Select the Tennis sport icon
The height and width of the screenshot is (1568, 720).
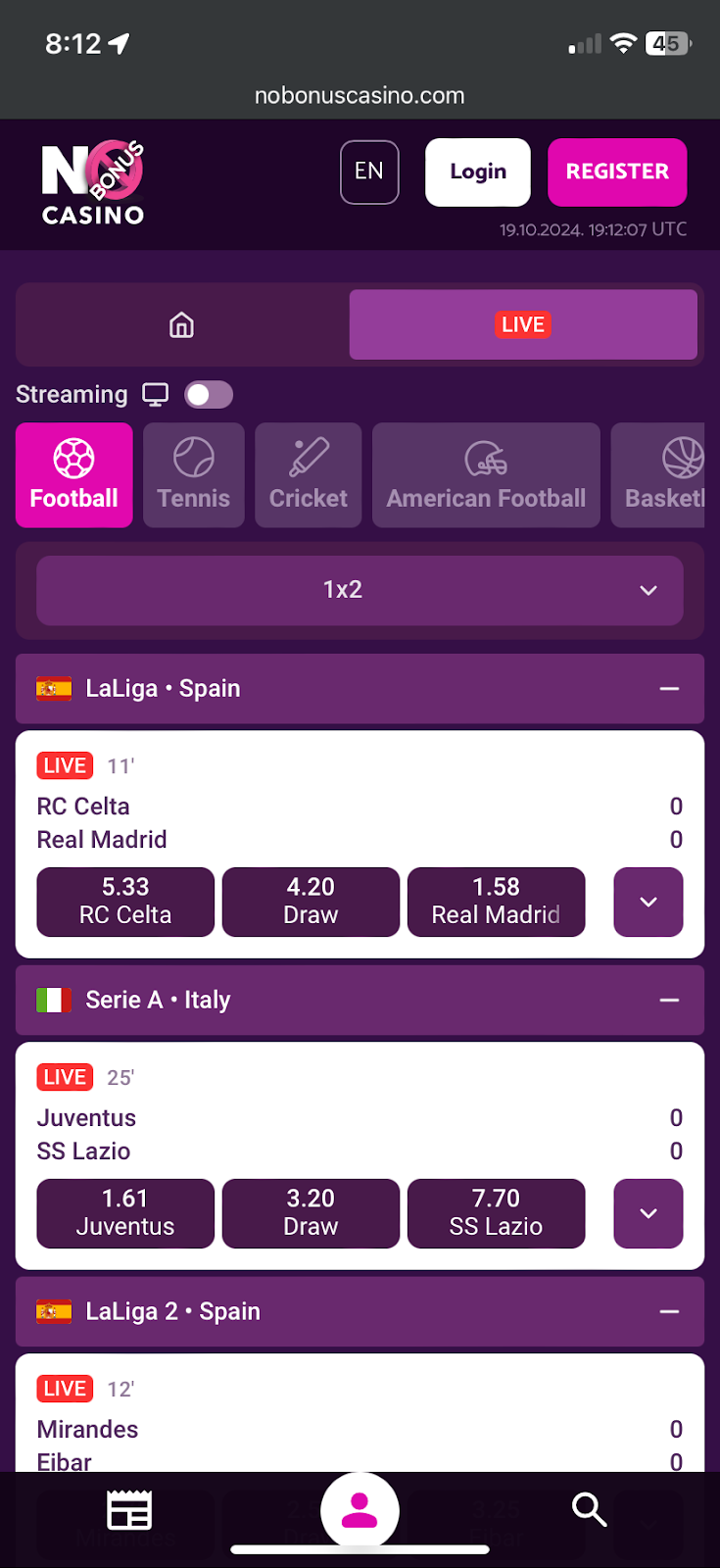[x=194, y=475]
